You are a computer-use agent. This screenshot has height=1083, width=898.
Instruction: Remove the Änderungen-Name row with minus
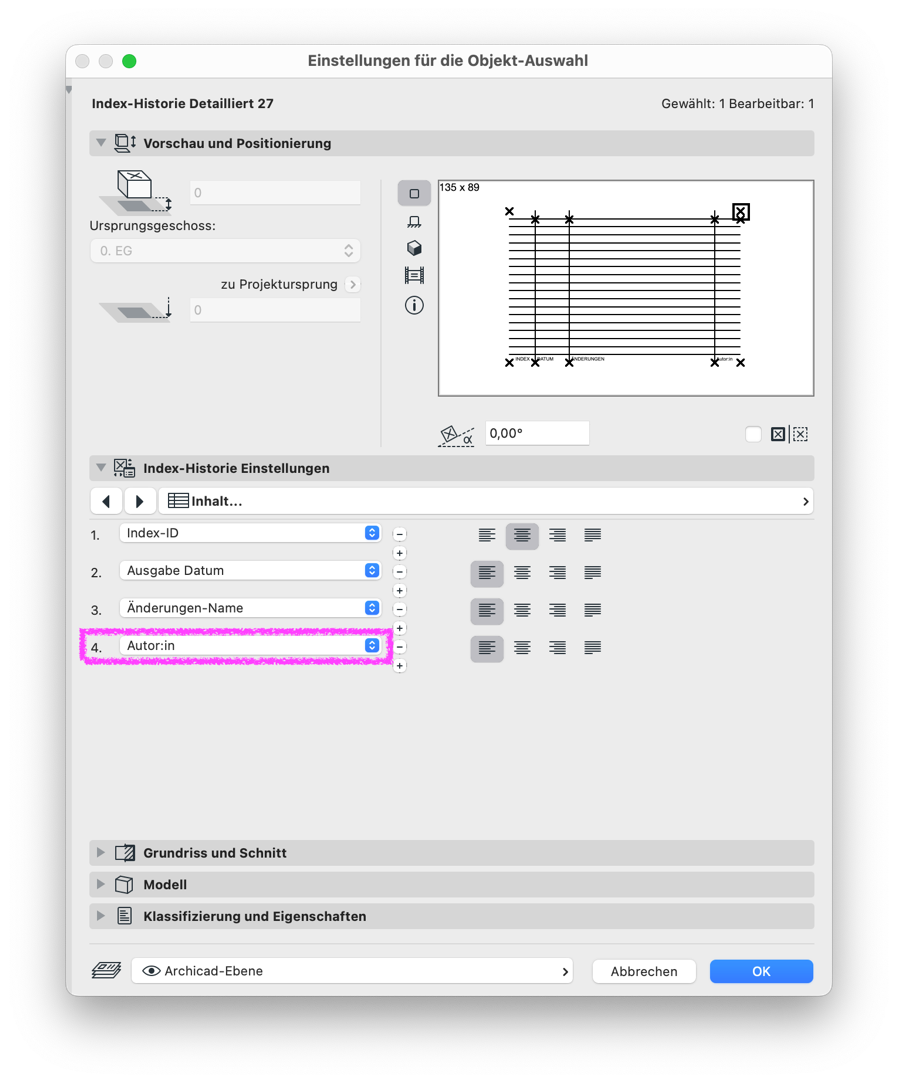tap(399, 609)
